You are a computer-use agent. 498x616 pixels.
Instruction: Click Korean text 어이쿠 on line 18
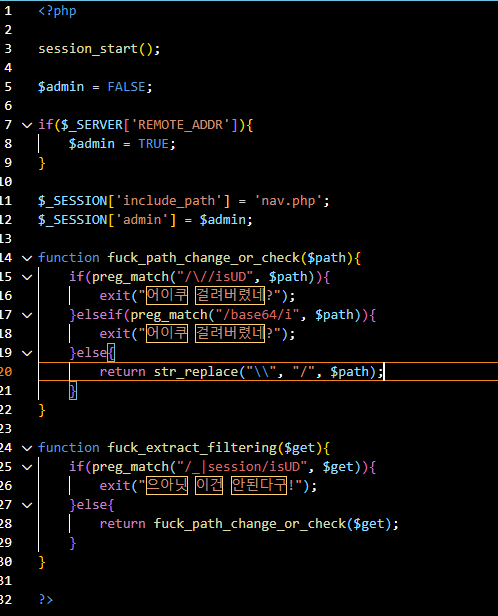pos(167,333)
